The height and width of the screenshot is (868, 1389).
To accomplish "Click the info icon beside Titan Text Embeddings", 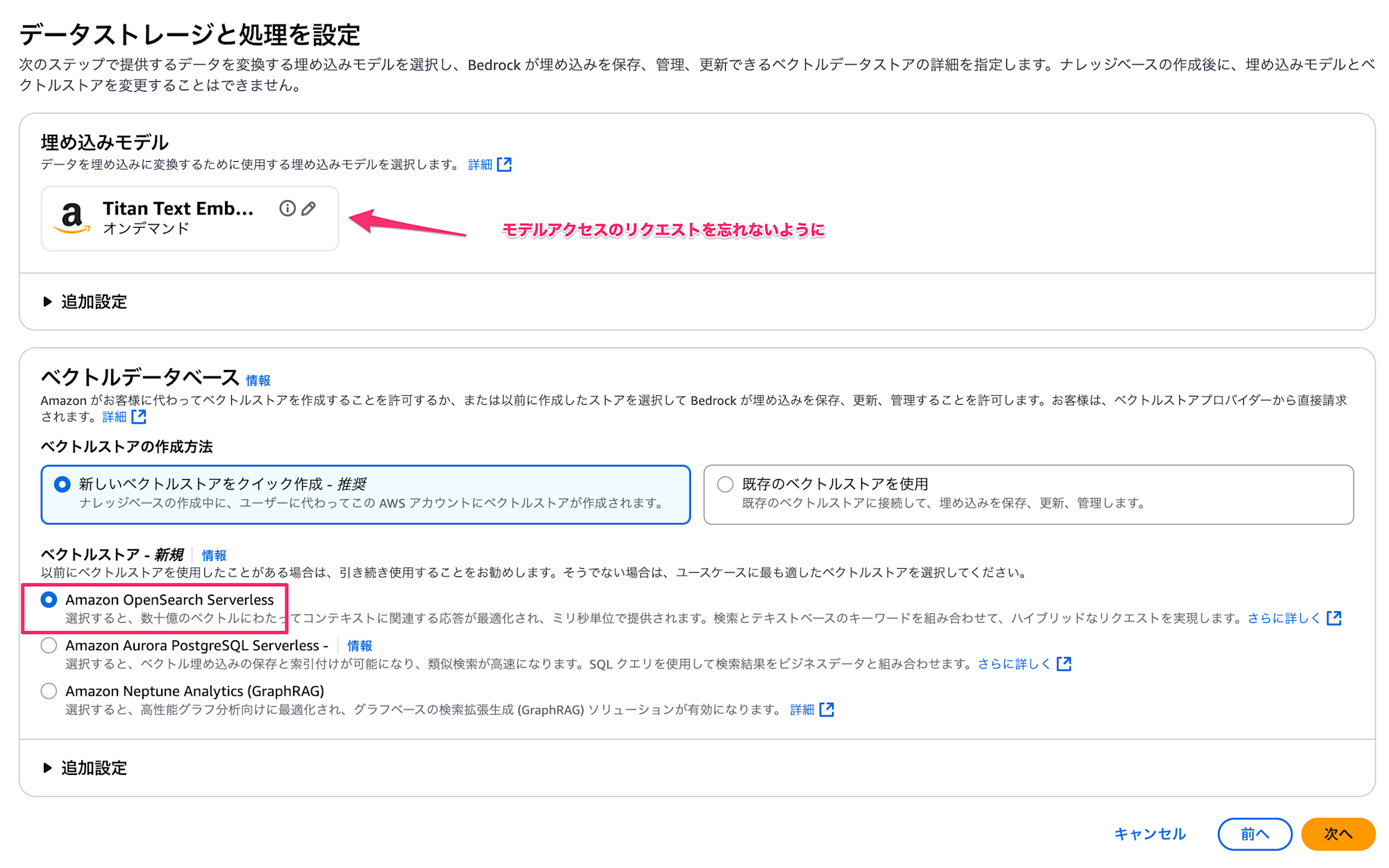I will click(x=287, y=208).
